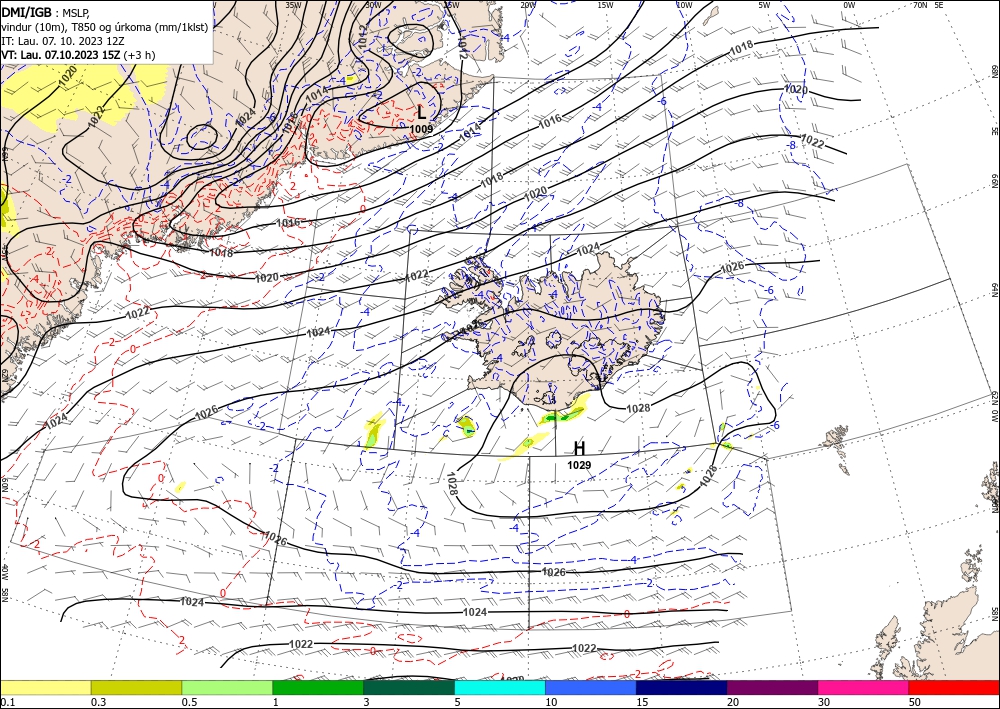Click the 0.1 legend scale value
The image size is (1000, 709).
tap(6, 702)
